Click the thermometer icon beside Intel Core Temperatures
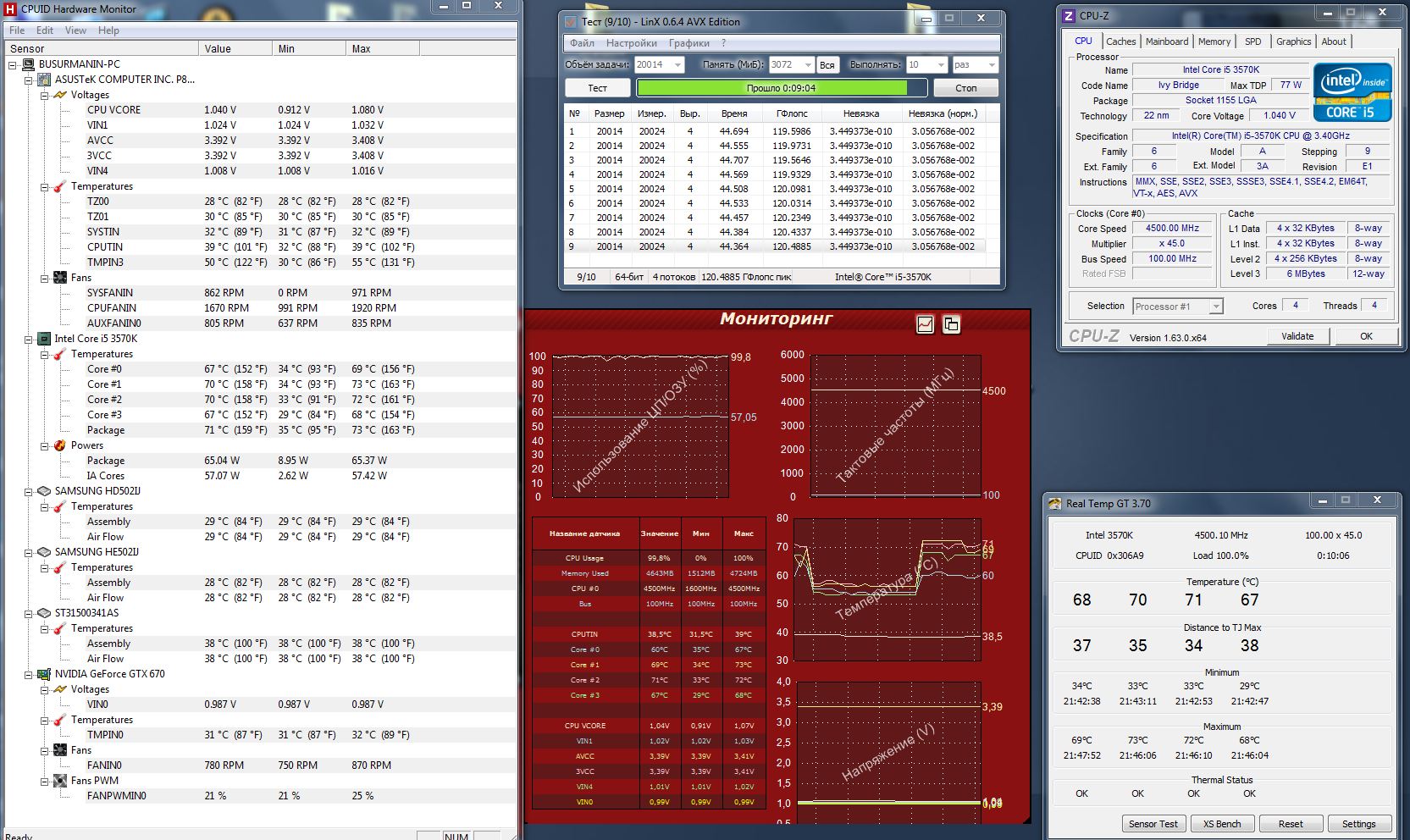Image resolution: width=1410 pixels, height=840 pixels. tap(60, 354)
